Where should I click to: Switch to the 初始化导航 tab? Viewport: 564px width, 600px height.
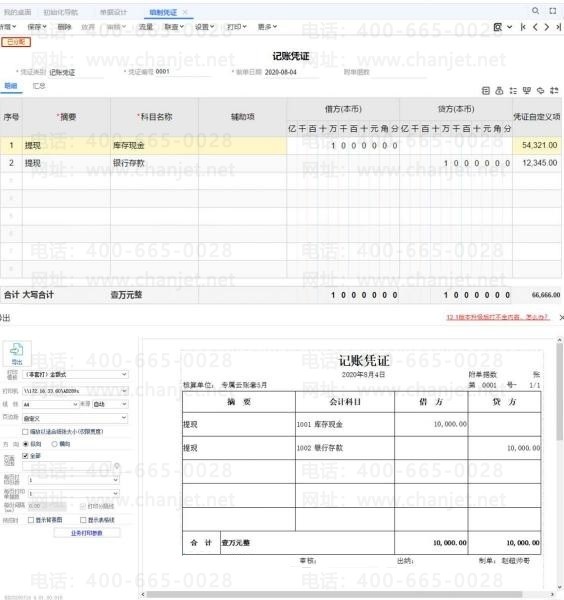[x=60, y=12]
